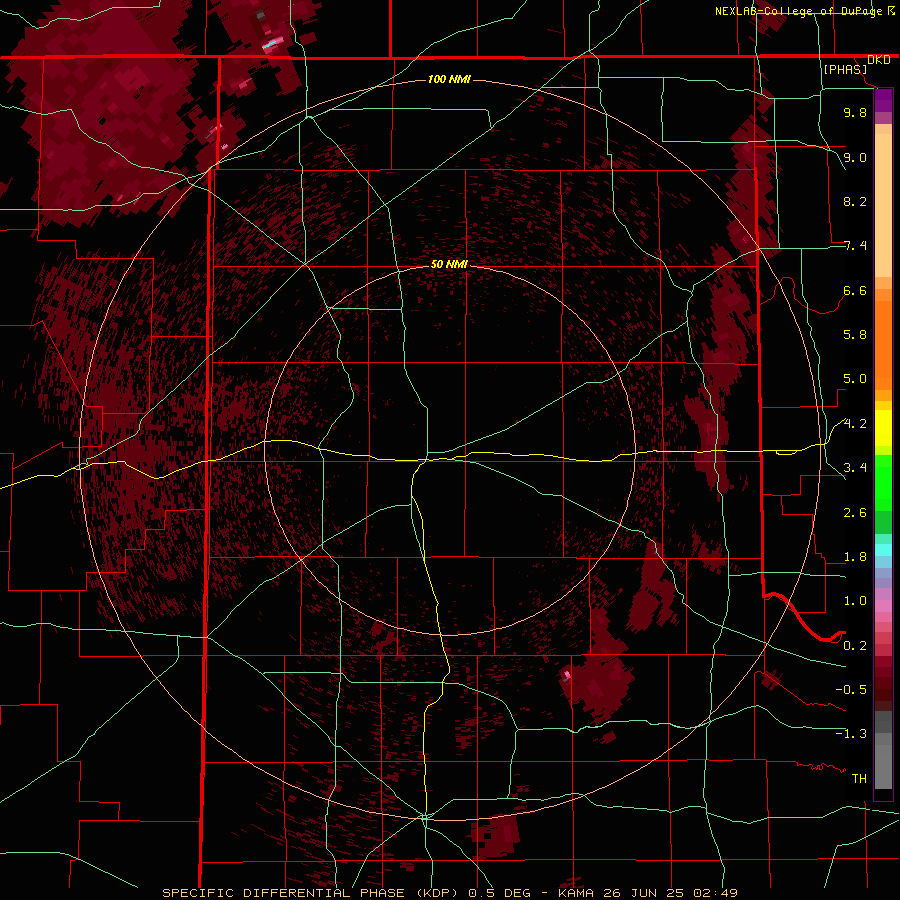Click the 4.2 scale value
The image size is (900, 900).
pos(855,424)
